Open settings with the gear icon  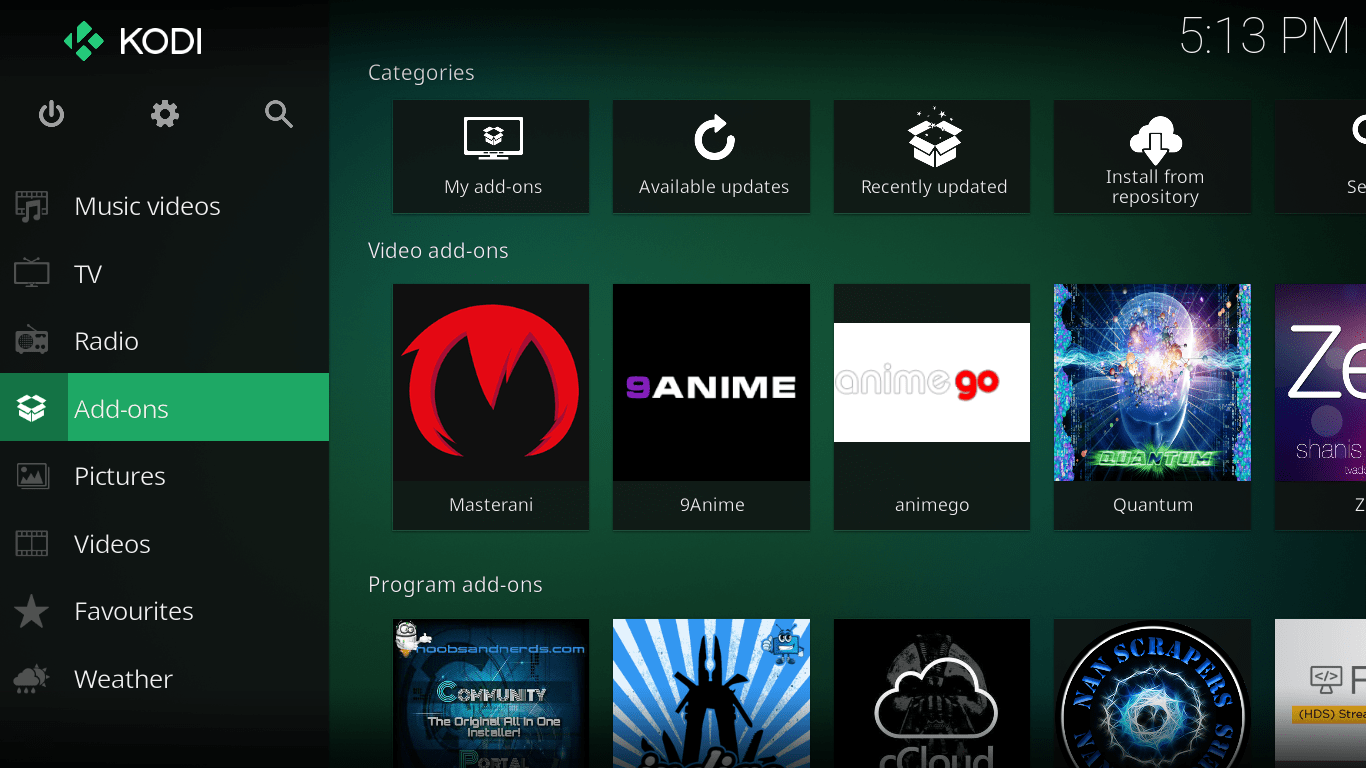(165, 114)
